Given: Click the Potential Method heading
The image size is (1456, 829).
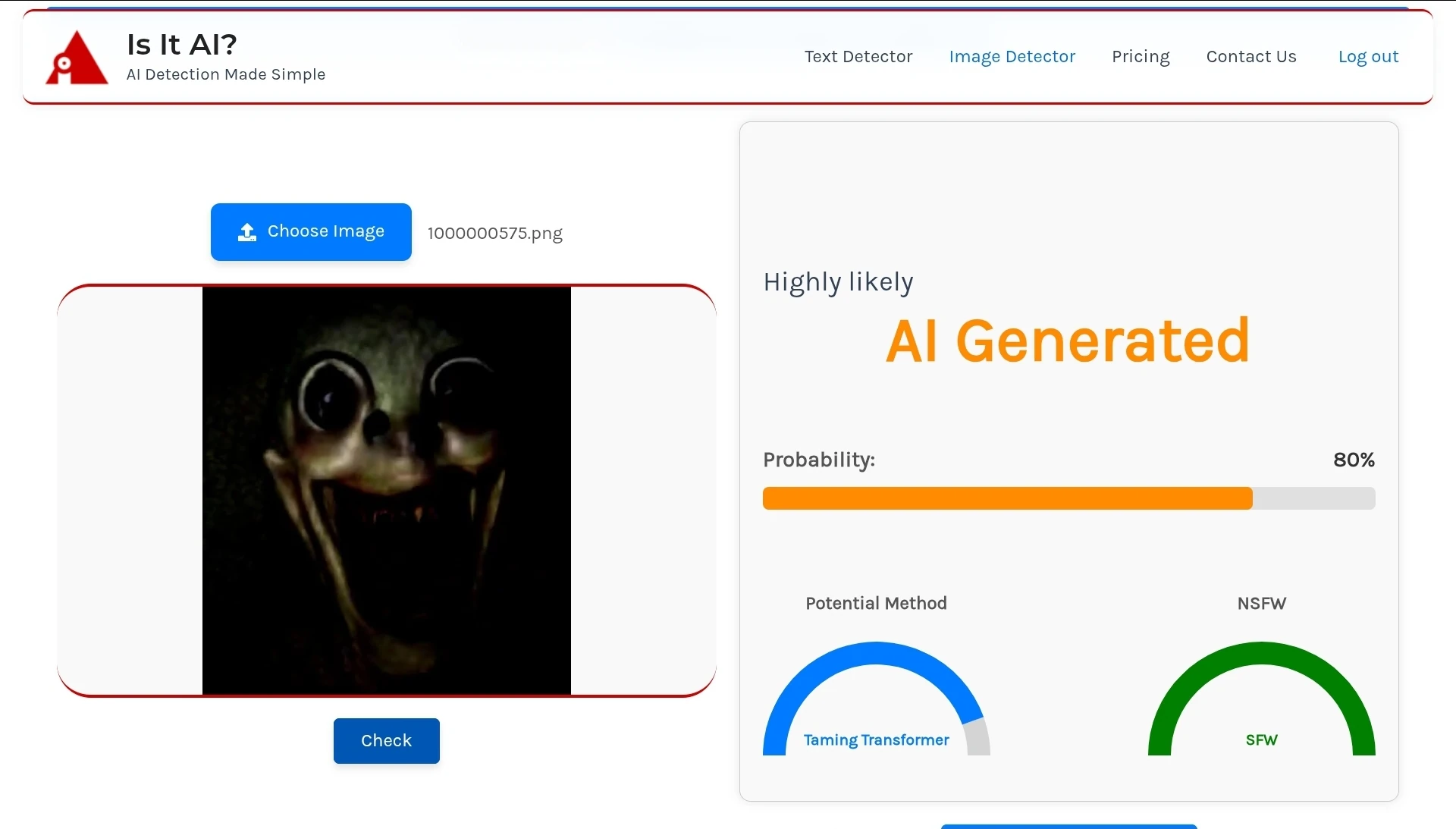Looking at the screenshot, I should click(875, 604).
